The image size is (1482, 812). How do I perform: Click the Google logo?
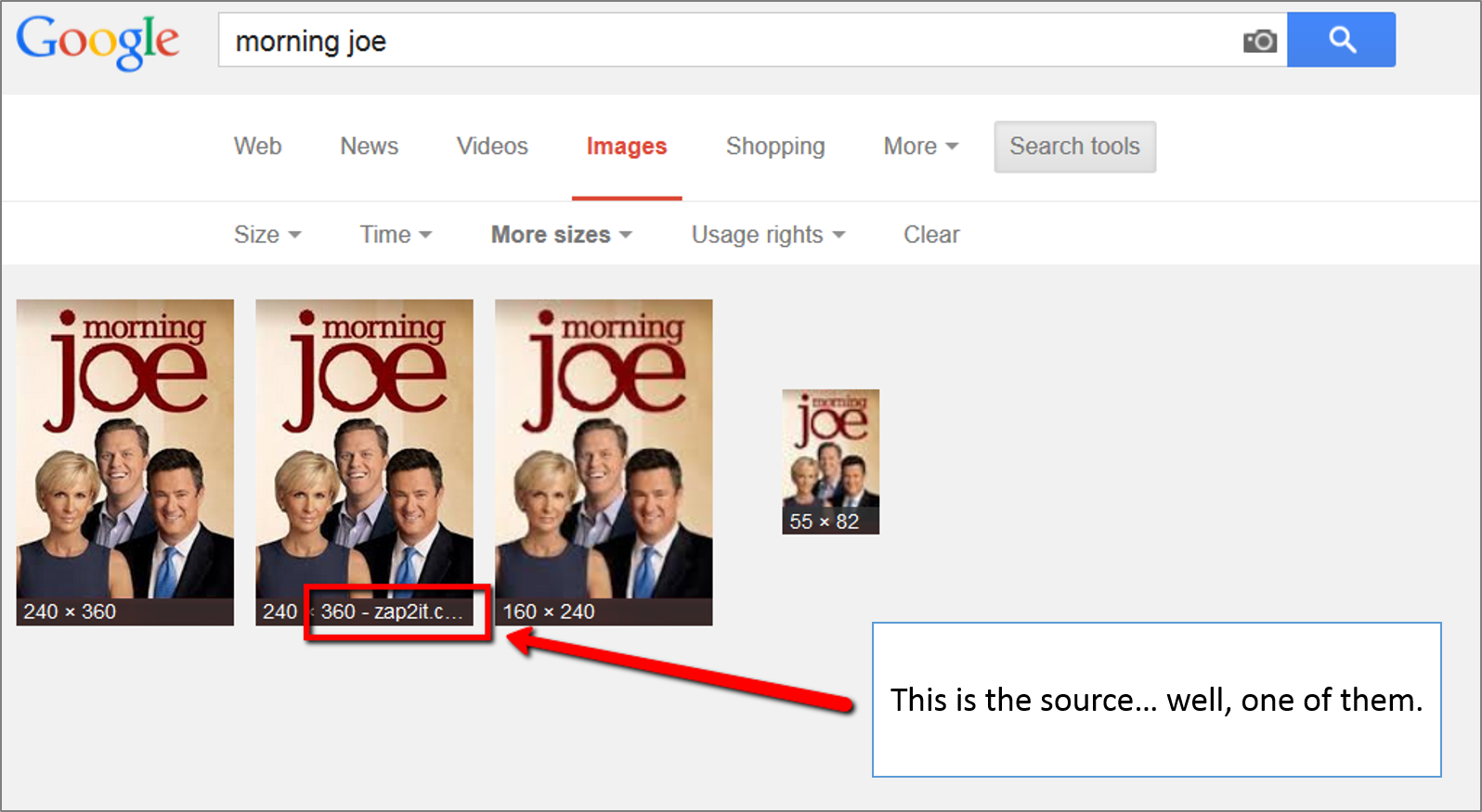97,41
